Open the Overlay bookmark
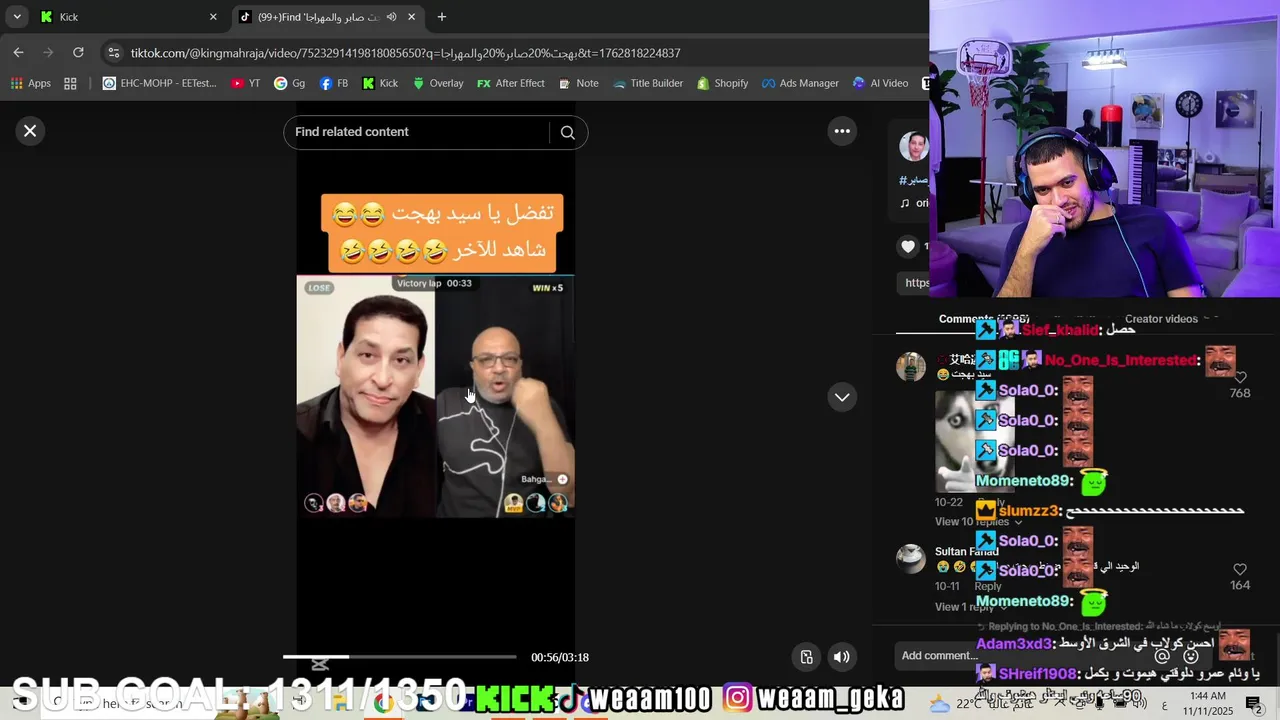 coord(438,83)
